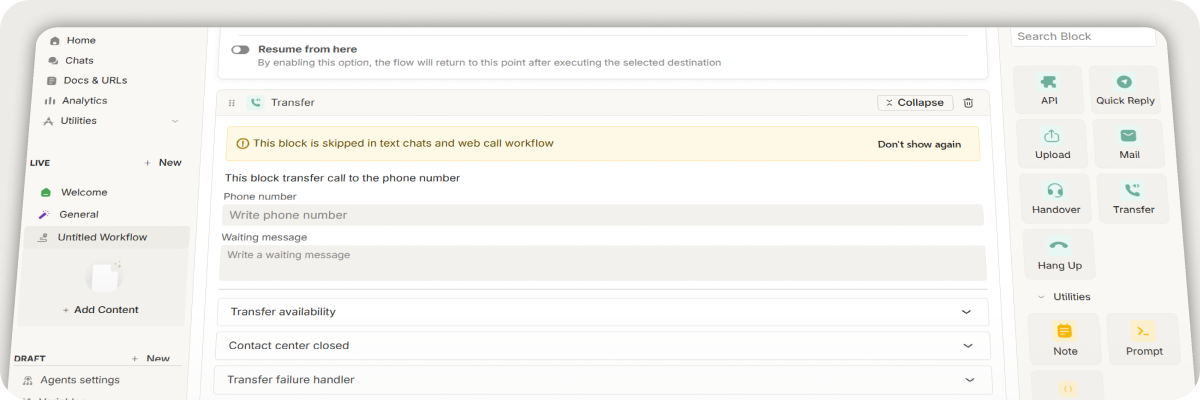Expand the Transfer failure handler section

602,380
